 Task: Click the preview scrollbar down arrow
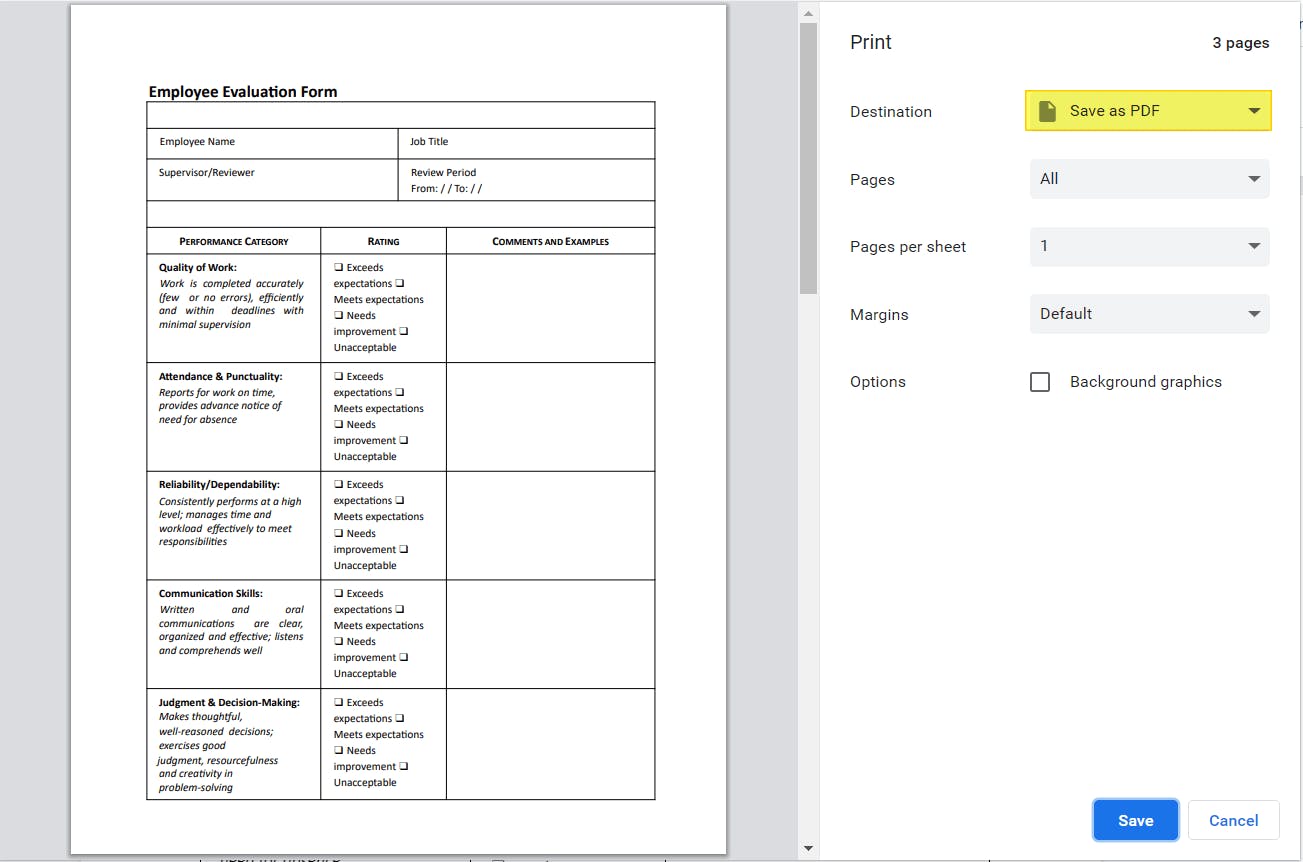coord(808,849)
